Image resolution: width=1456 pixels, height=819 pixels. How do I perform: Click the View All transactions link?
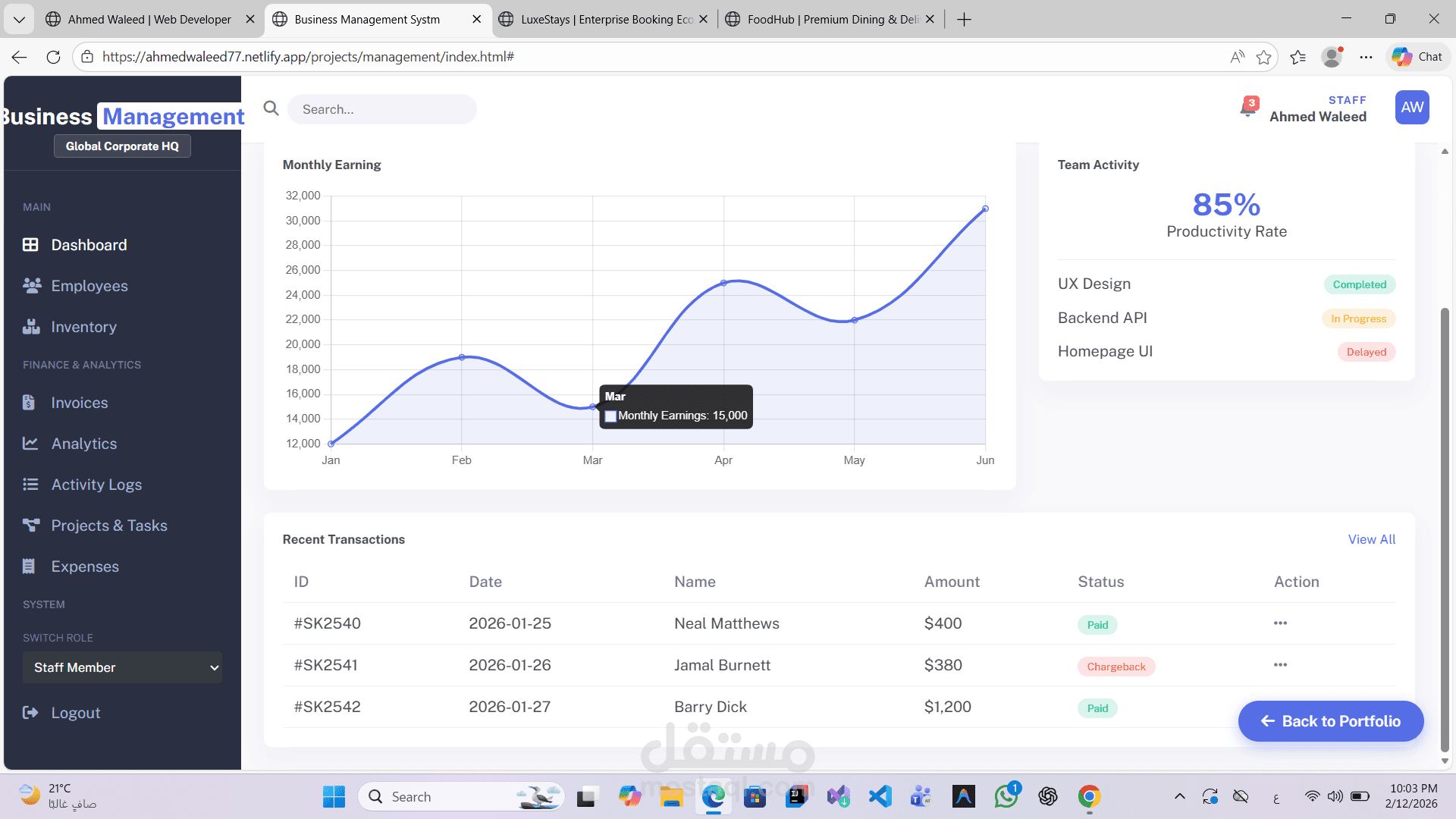(1371, 539)
